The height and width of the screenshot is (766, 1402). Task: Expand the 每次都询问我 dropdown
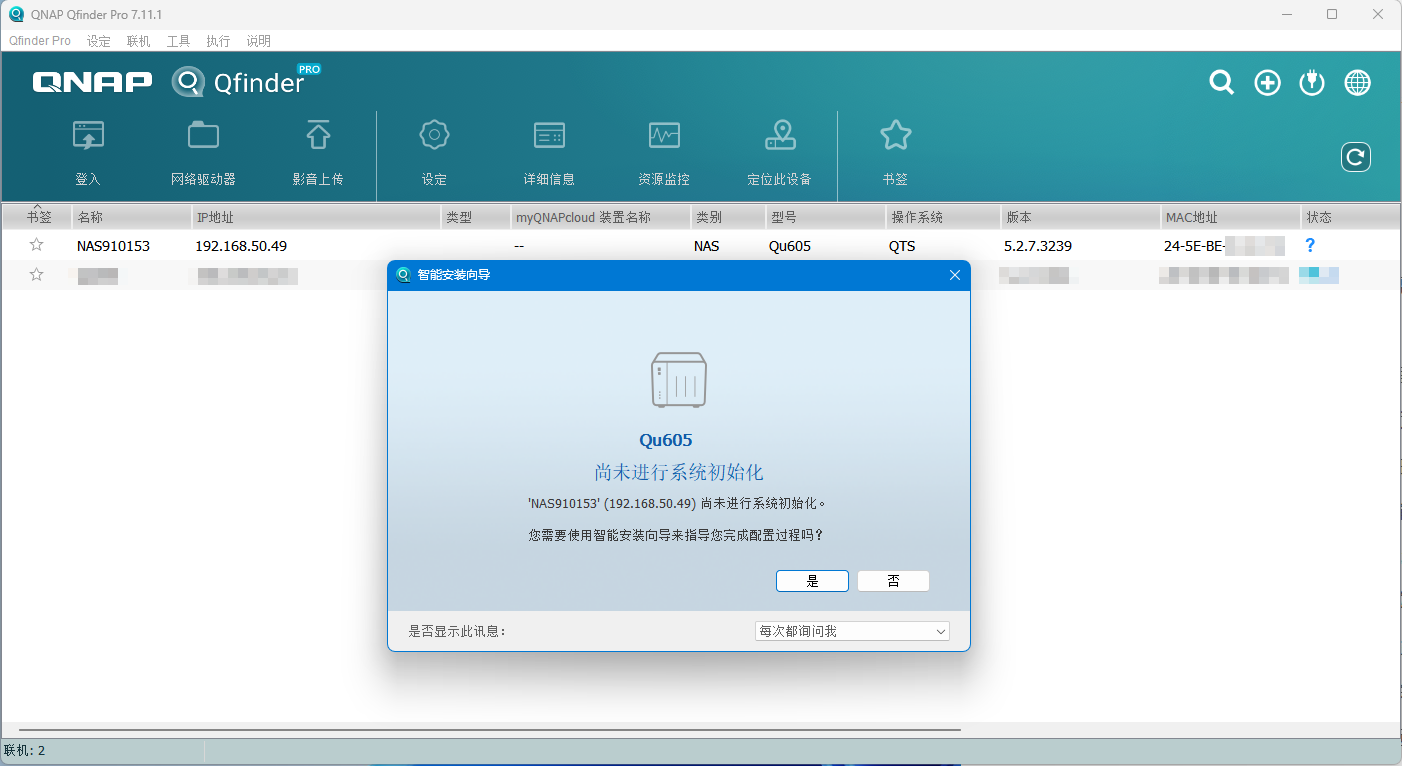(851, 631)
